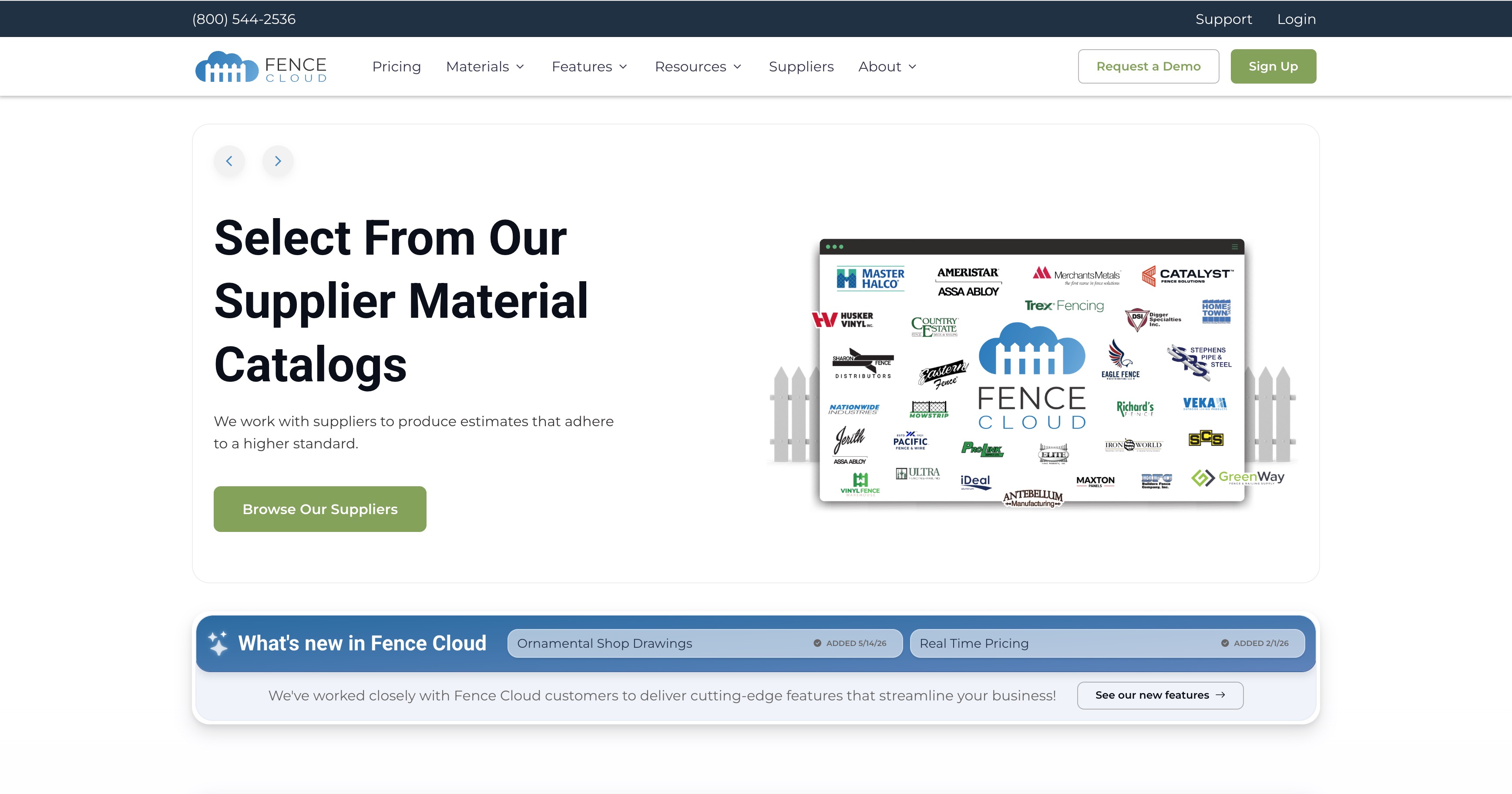
Task: Click the Eagle Fence logo
Action: tap(1120, 360)
